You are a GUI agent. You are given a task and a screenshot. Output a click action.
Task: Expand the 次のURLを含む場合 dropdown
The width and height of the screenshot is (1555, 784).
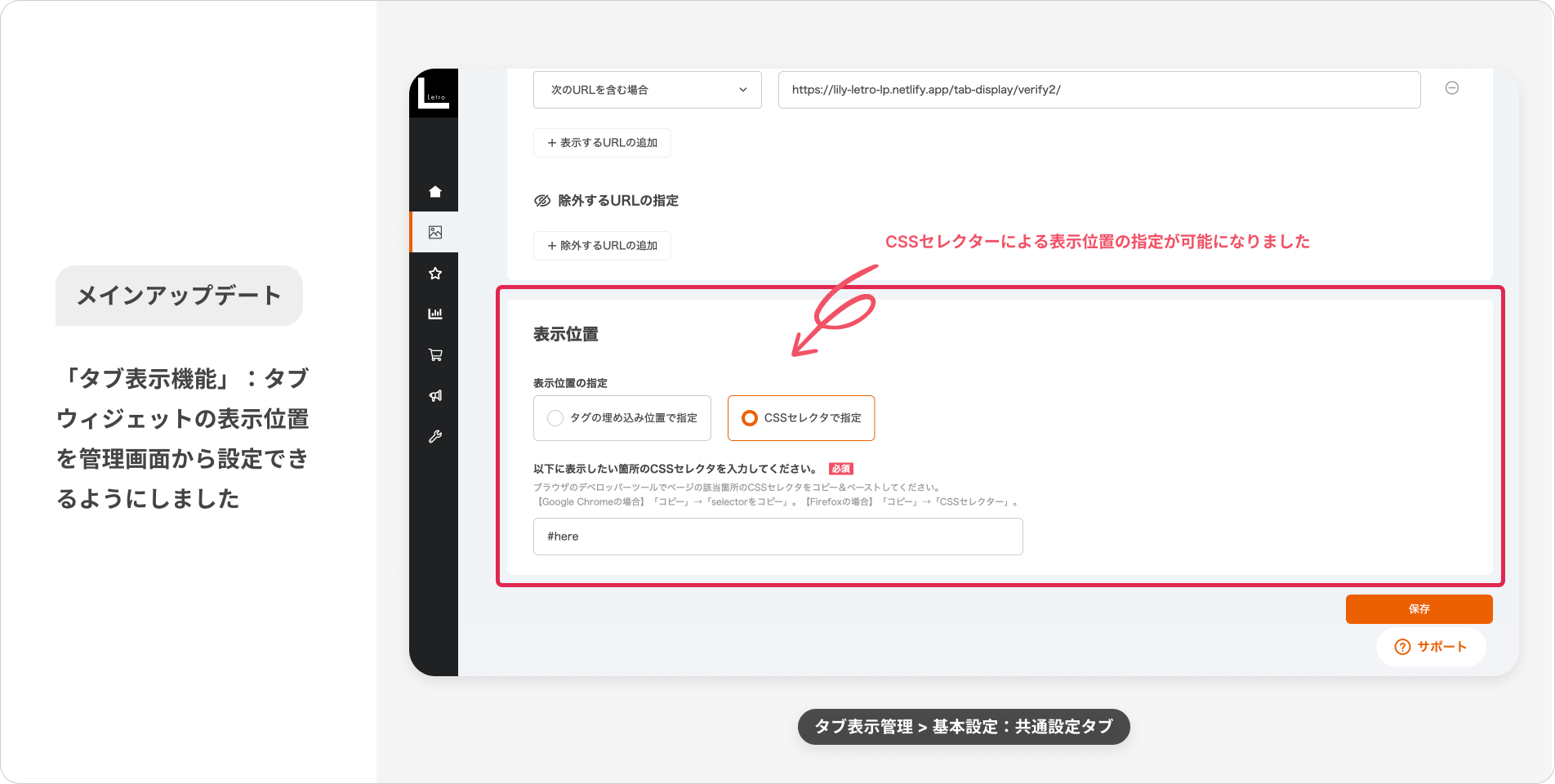pos(647,90)
